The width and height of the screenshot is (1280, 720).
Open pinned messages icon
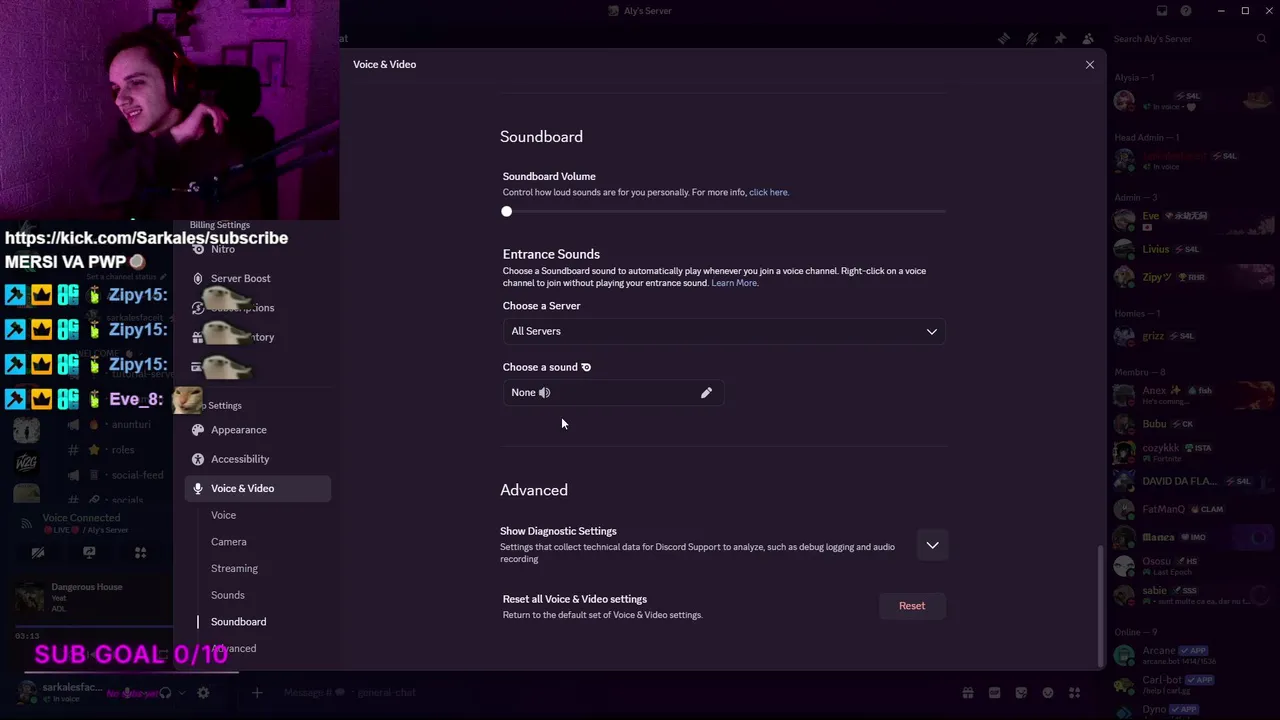(x=1060, y=39)
